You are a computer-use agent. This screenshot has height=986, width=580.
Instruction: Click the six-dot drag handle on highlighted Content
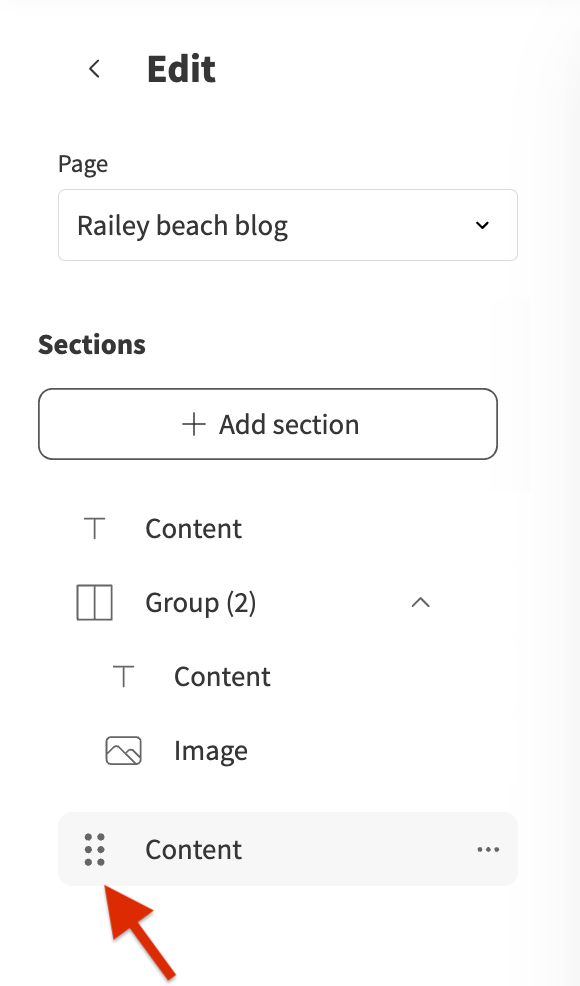[x=94, y=850]
